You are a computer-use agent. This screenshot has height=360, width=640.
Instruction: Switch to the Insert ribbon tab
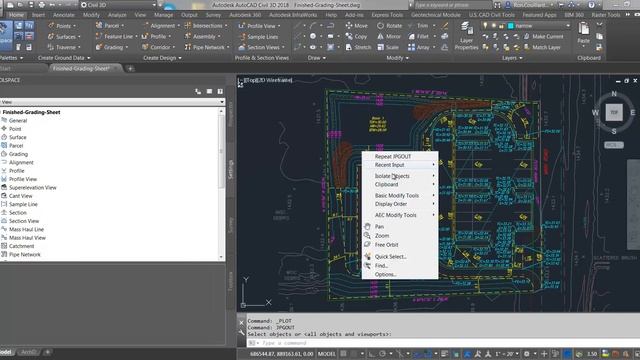click(x=39, y=15)
